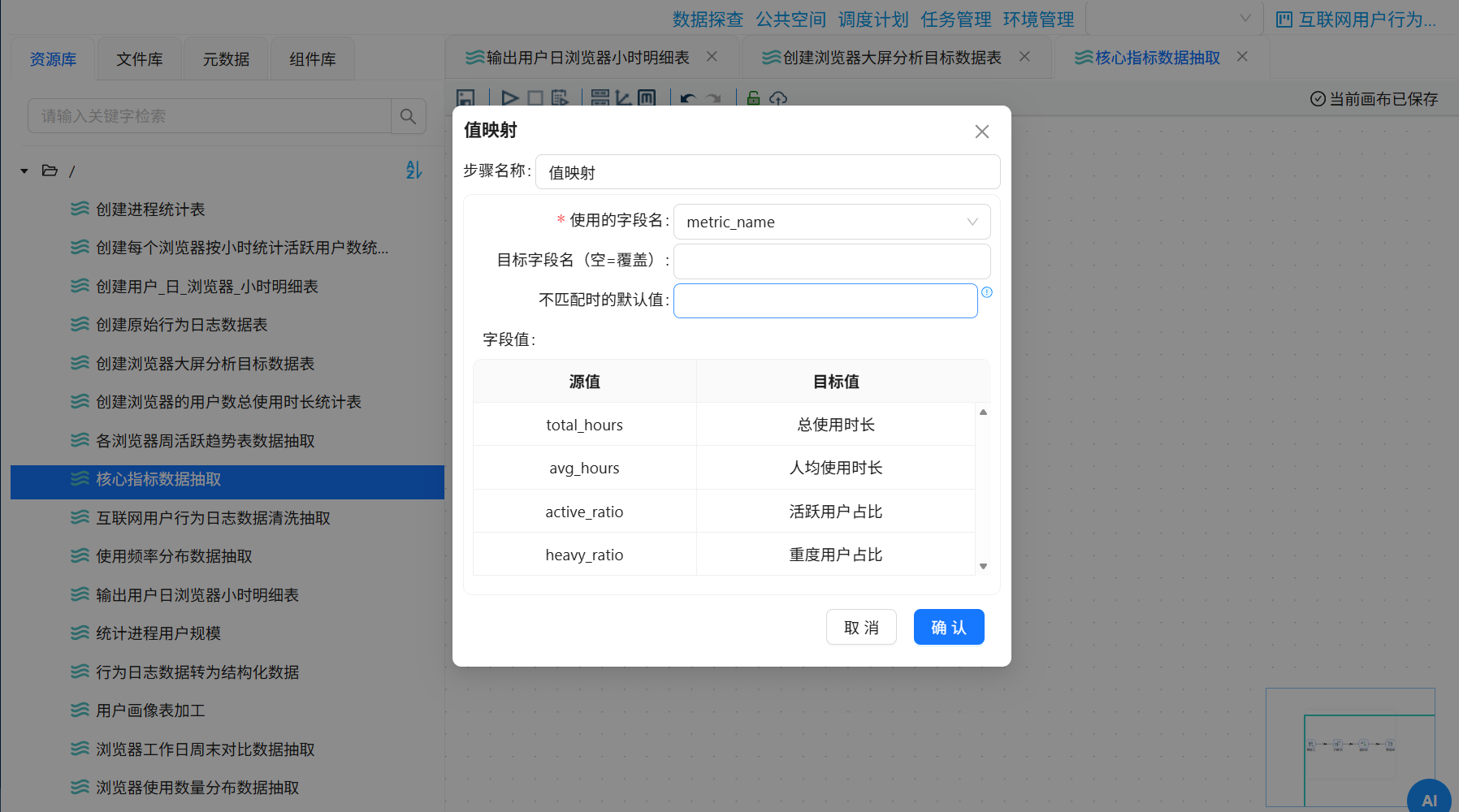Click the info icon beside default value field
This screenshot has height=812, width=1459.
tap(987, 292)
